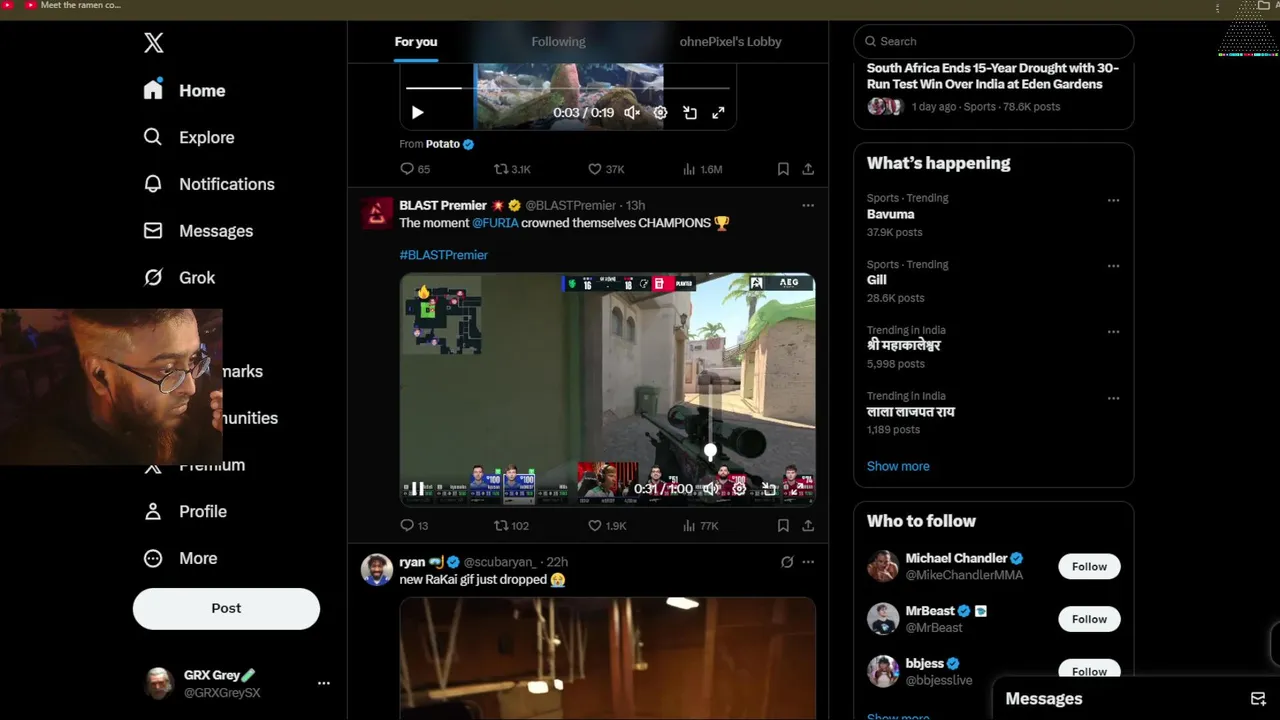The width and height of the screenshot is (1280, 720).
Task: Open the BLAST Premier profile avatar
Action: click(377, 213)
